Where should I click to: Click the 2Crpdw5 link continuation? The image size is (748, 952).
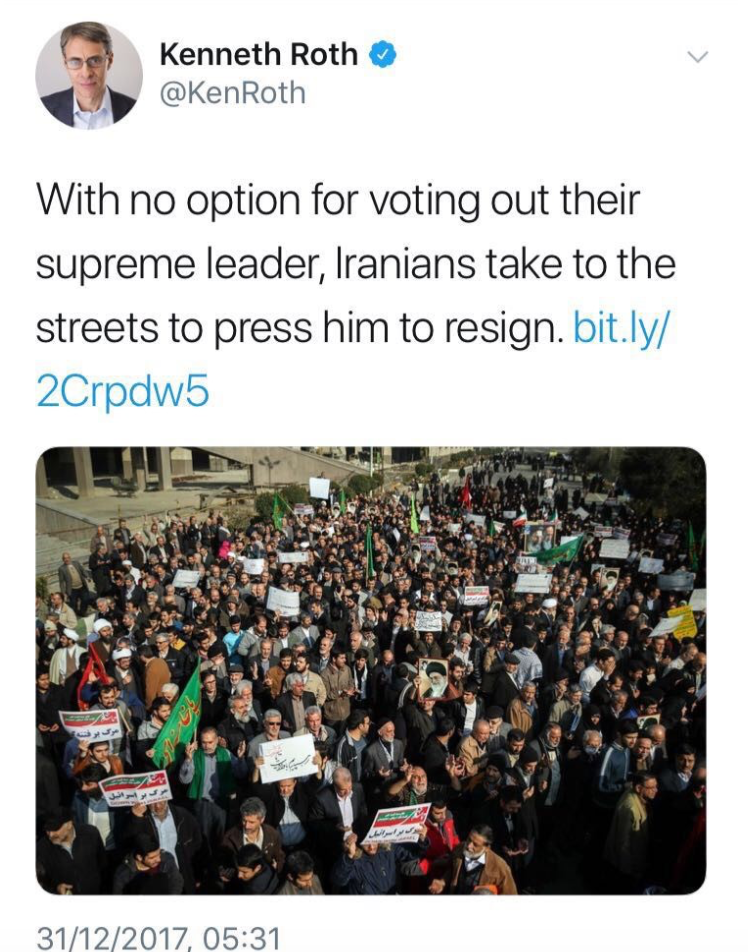point(123,391)
